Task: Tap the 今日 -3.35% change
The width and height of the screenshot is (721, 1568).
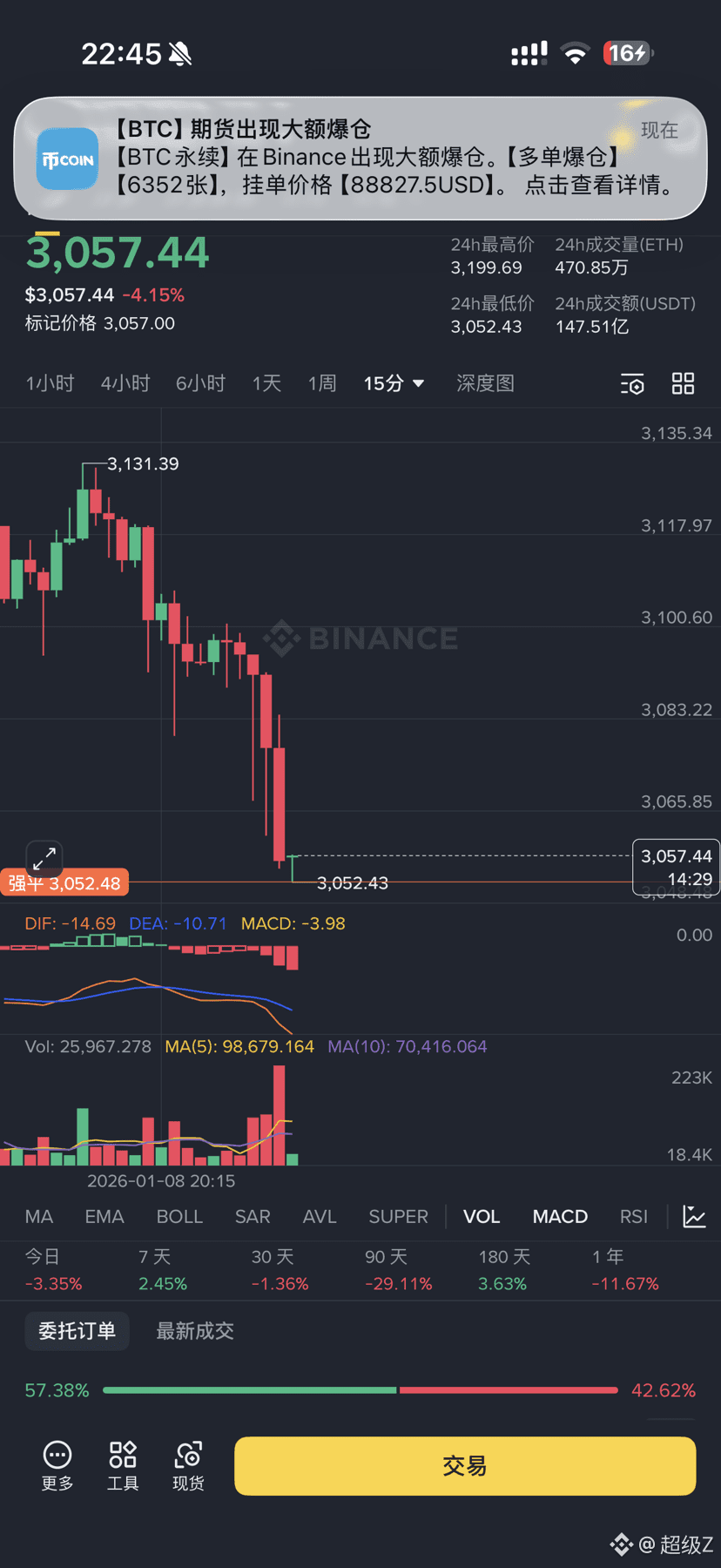Action: [53, 1270]
